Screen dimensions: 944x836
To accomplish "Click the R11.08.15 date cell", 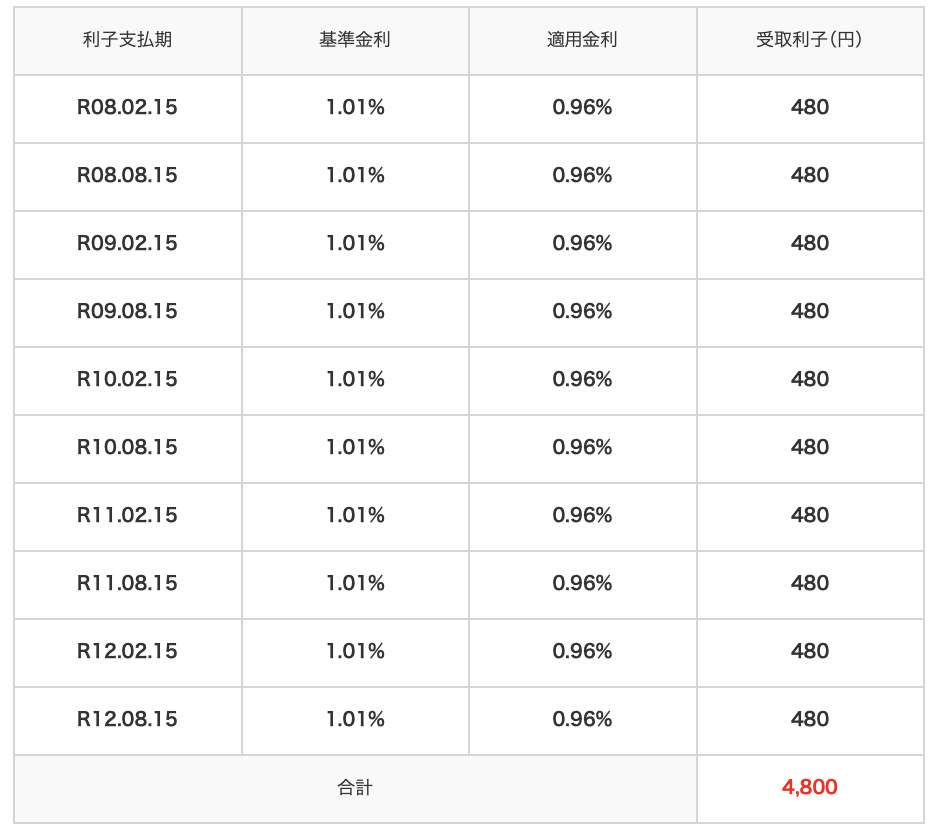I will (127, 583).
